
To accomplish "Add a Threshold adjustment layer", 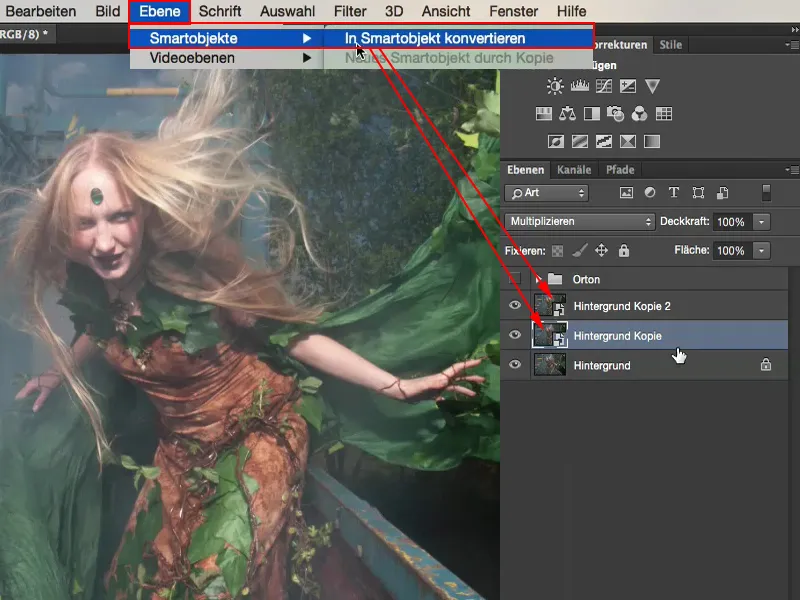I will coord(604,141).
